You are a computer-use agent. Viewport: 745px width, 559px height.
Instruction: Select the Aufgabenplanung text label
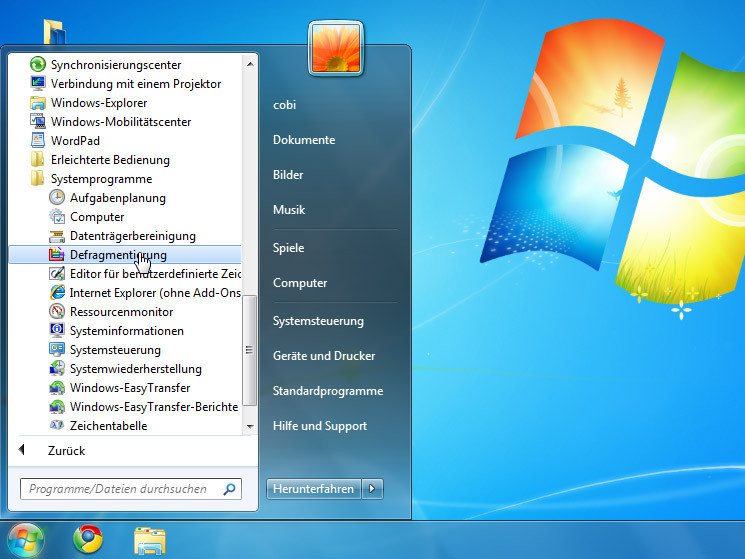(x=118, y=198)
